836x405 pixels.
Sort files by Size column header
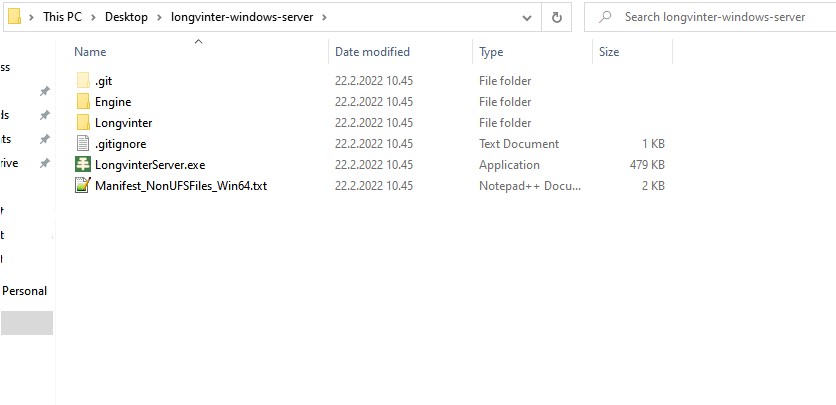coord(609,52)
